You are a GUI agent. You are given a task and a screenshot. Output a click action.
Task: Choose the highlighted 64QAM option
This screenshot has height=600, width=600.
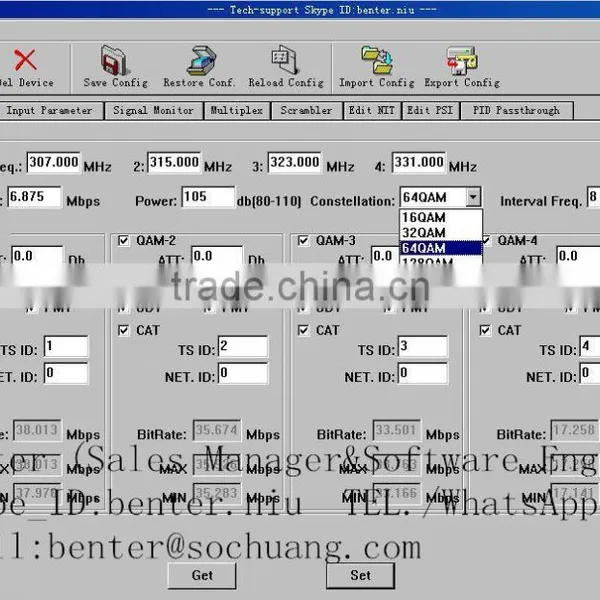pyautogui.click(x=440, y=248)
